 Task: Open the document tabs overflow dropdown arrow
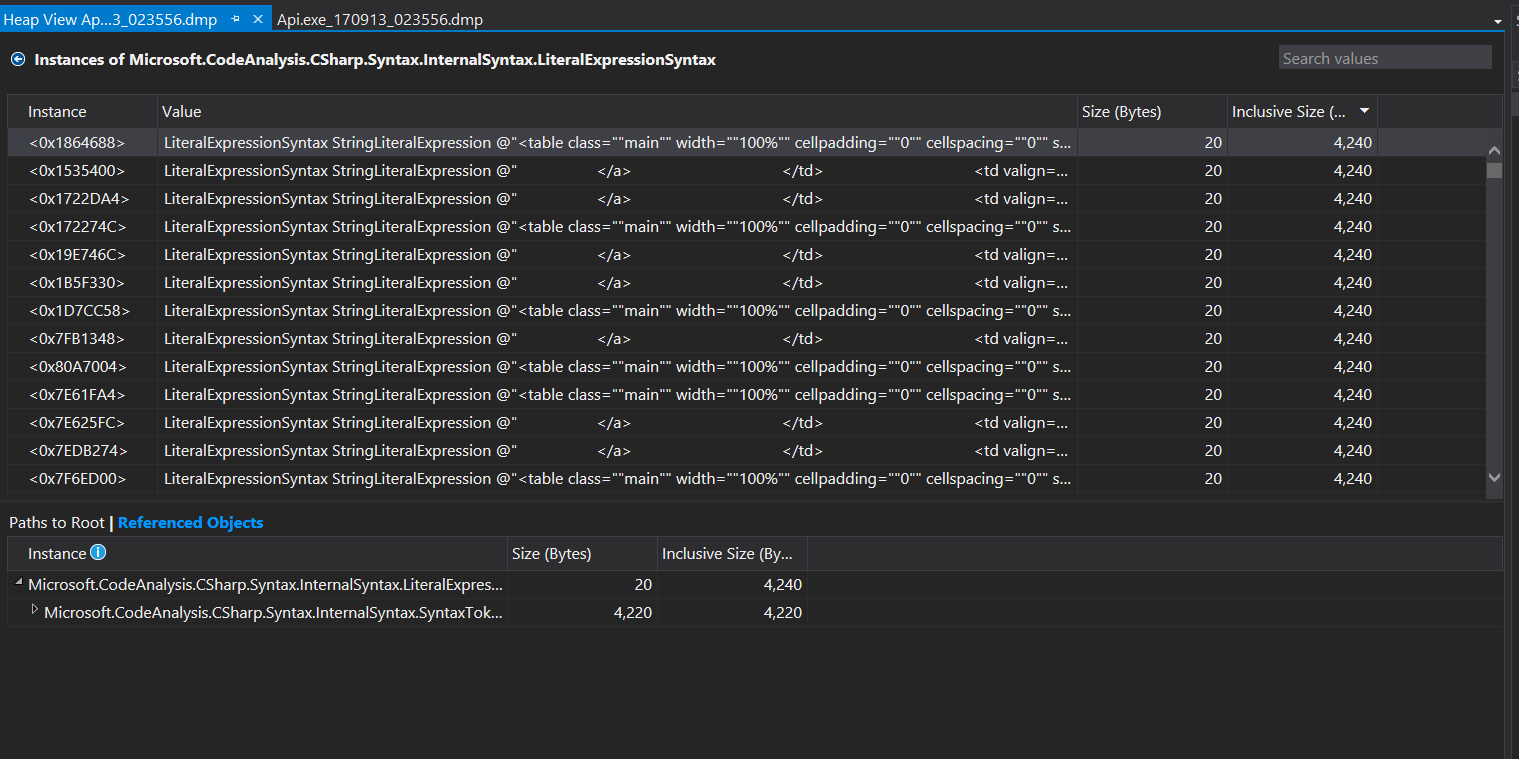point(1497,20)
